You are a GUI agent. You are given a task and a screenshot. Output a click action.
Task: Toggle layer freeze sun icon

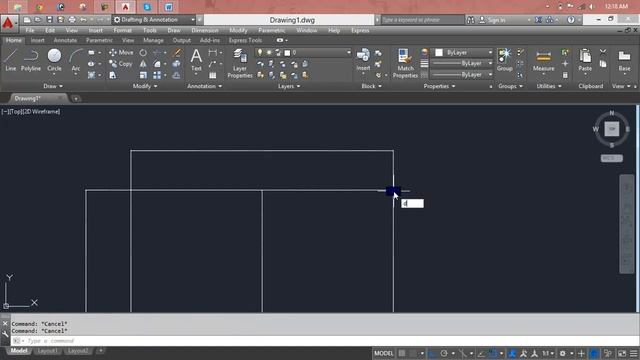click(269, 53)
